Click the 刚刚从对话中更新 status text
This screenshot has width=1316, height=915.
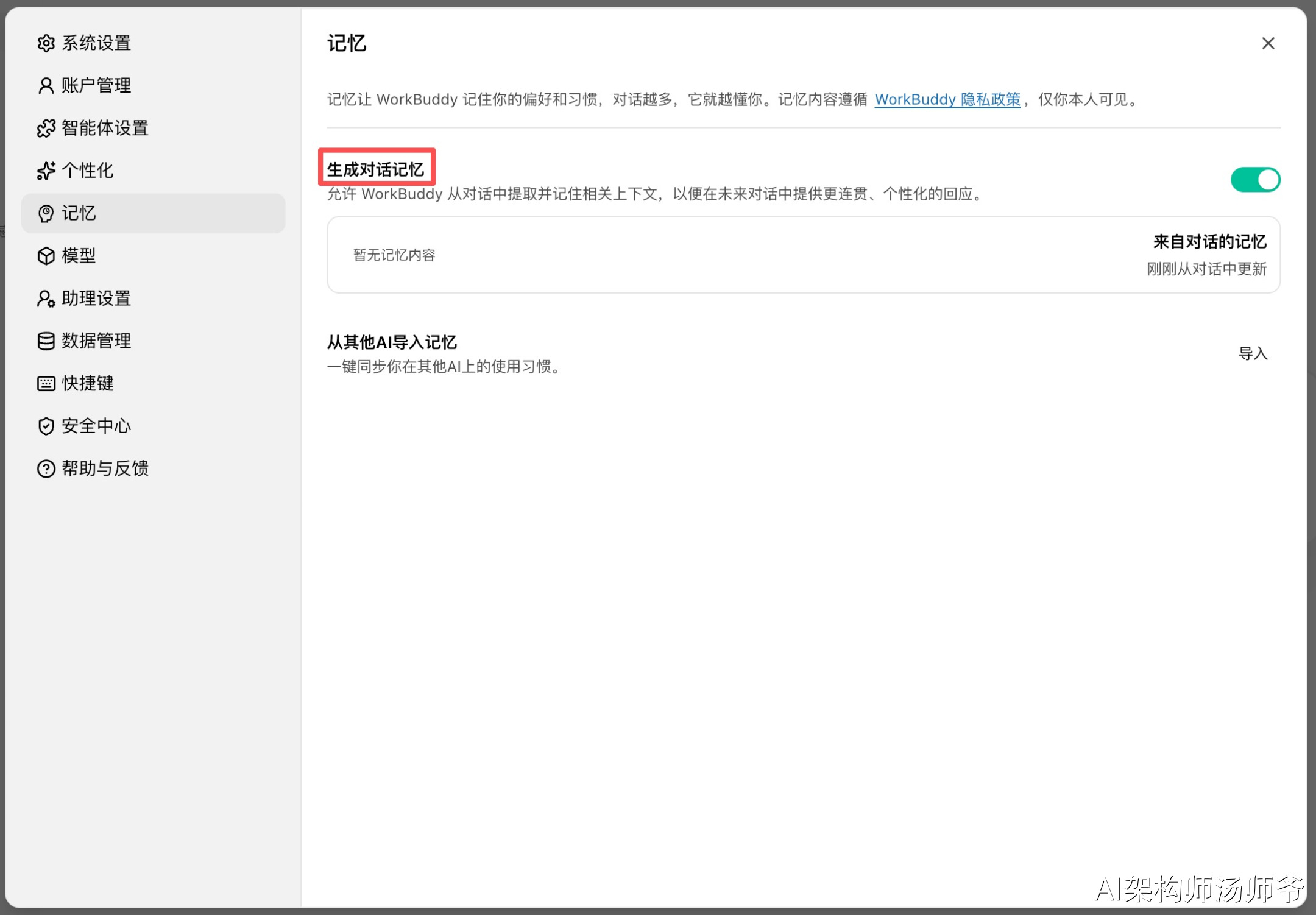click(1206, 269)
